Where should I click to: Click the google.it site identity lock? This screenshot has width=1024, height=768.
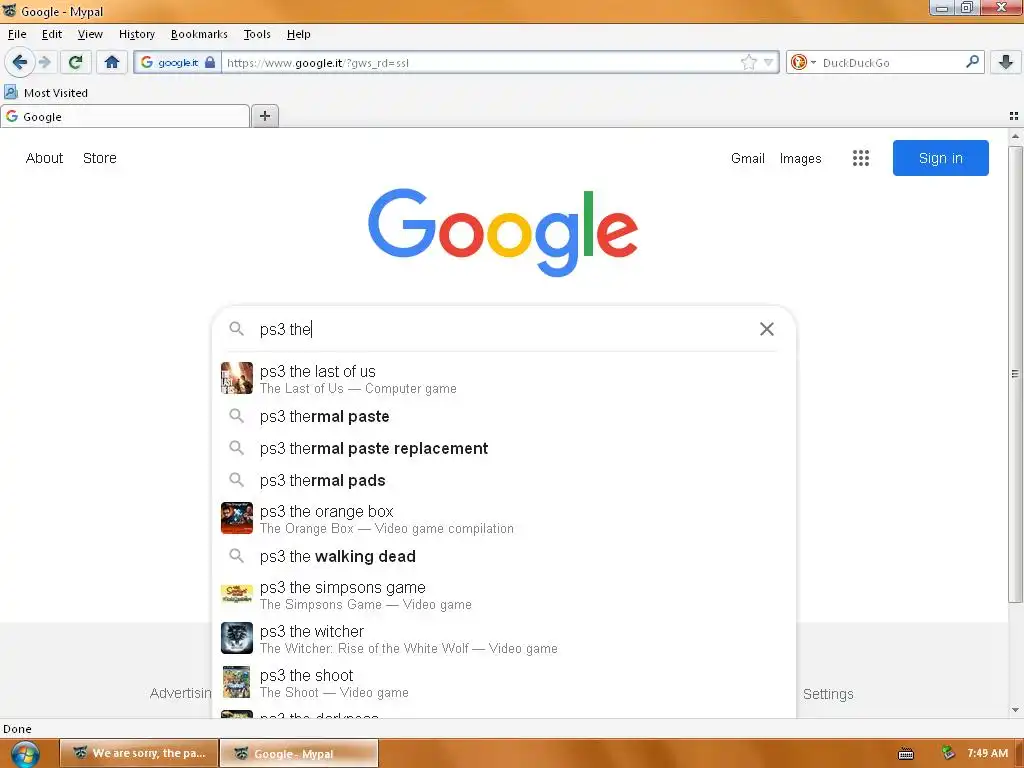coord(178,63)
